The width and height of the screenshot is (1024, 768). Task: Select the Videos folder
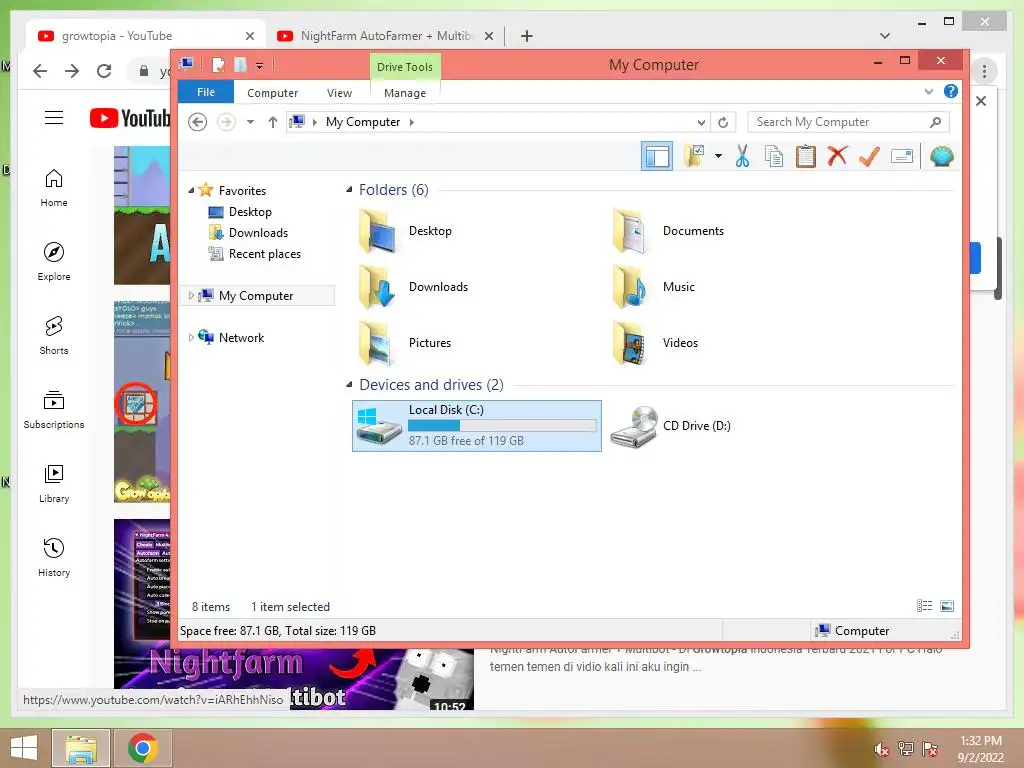pyautogui.click(x=655, y=343)
